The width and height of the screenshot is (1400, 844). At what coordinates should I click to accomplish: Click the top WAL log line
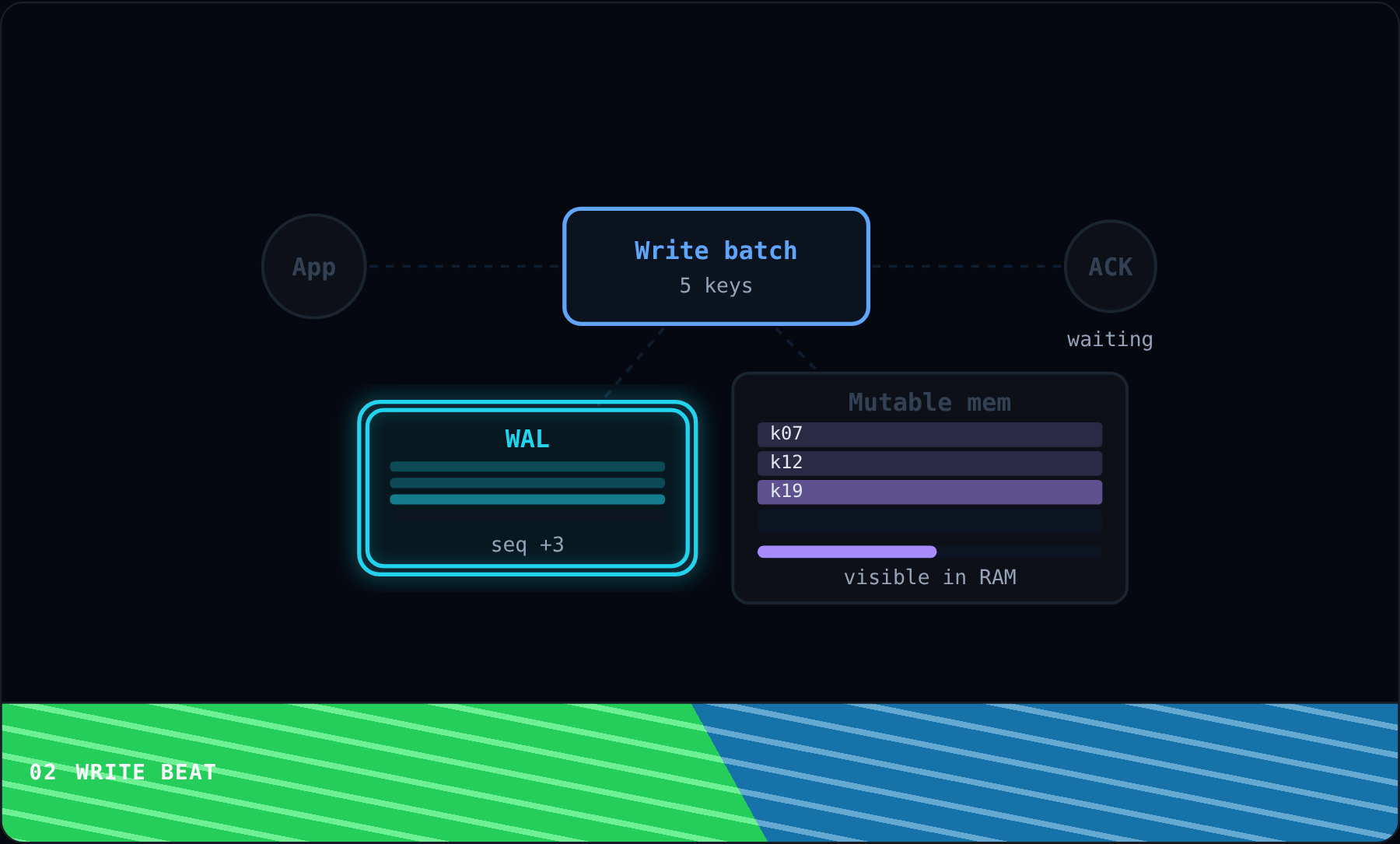527,467
